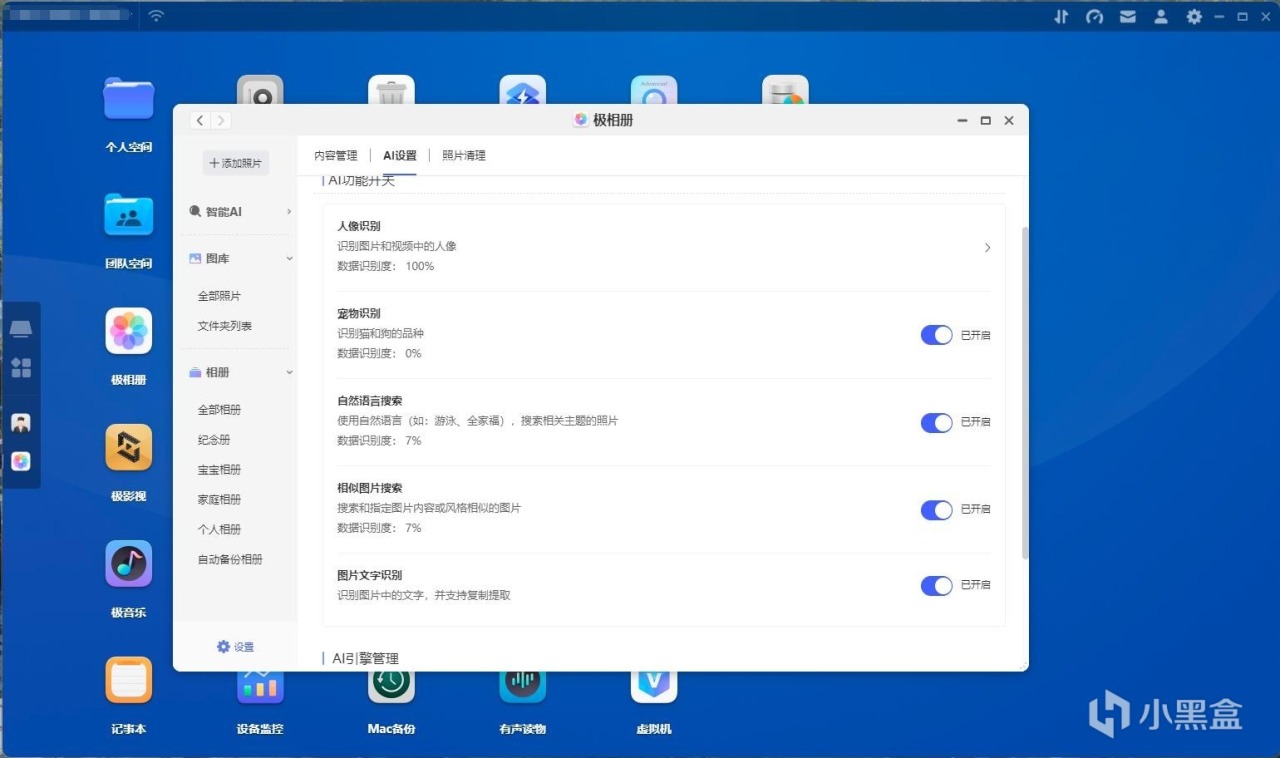Open the user account icon in top bar

tap(1161, 16)
